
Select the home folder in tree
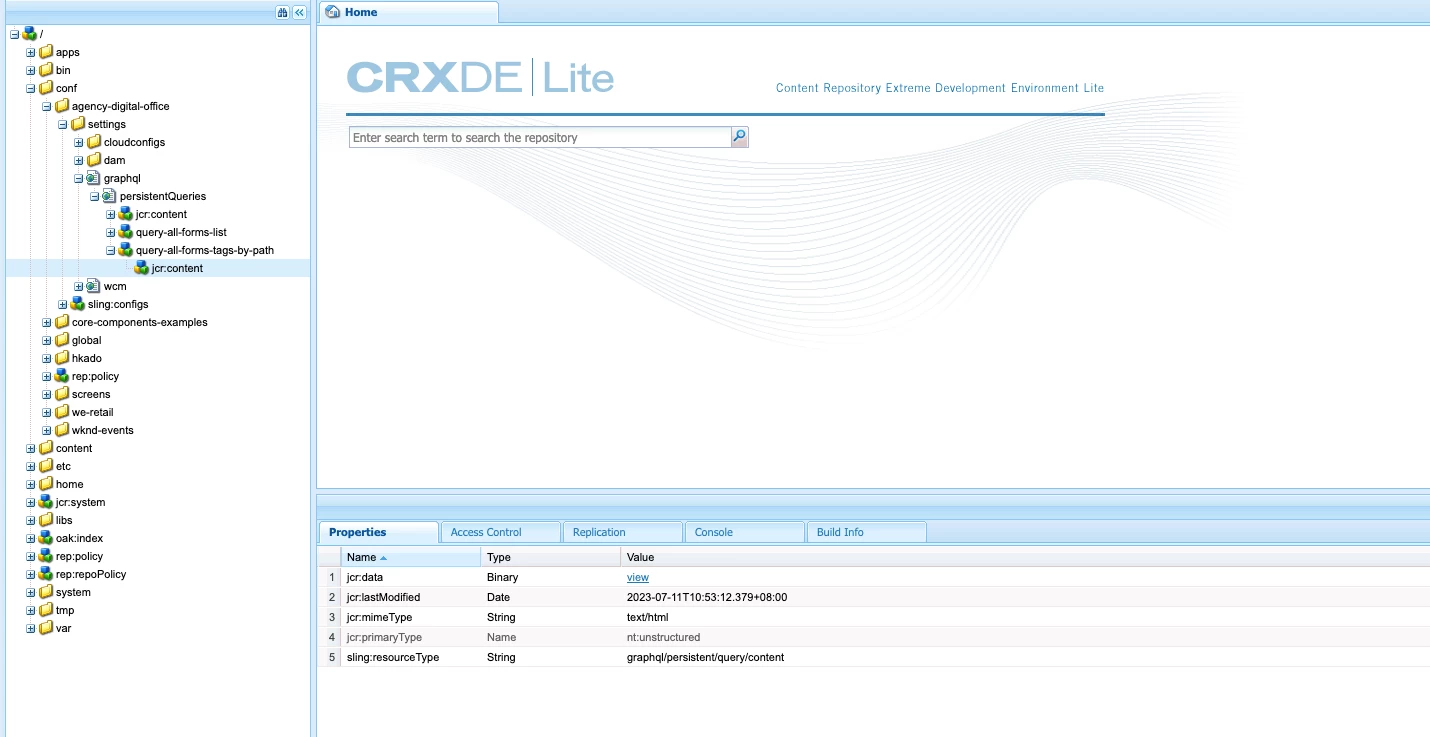tap(69, 484)
